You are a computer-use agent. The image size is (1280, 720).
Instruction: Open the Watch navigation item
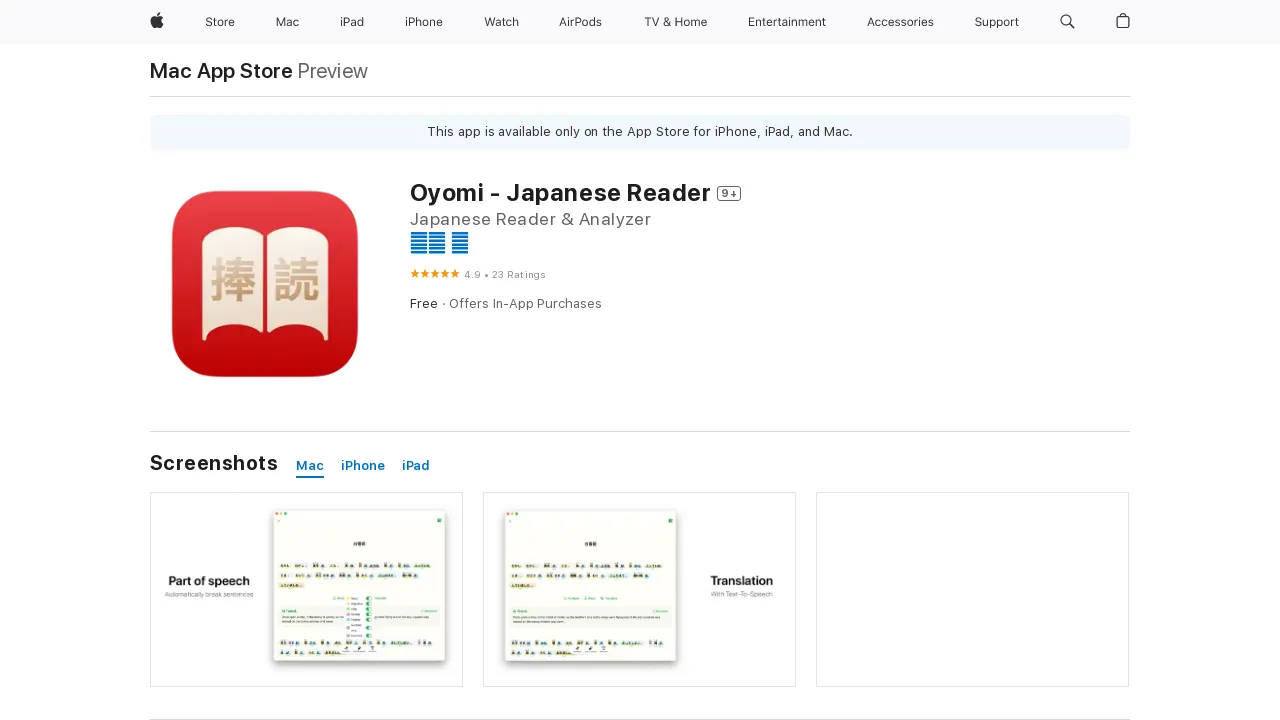[x=501, y=22]
